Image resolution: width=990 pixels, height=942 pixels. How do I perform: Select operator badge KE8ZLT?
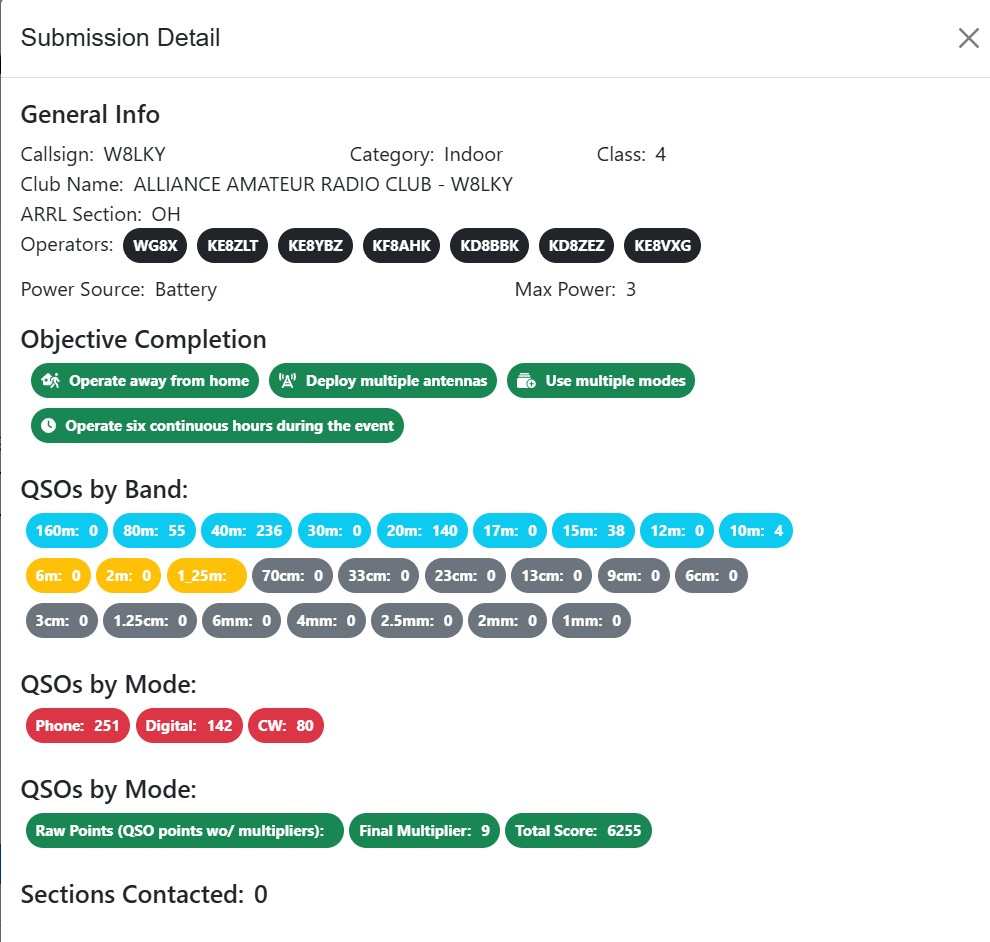coord(232,246)
